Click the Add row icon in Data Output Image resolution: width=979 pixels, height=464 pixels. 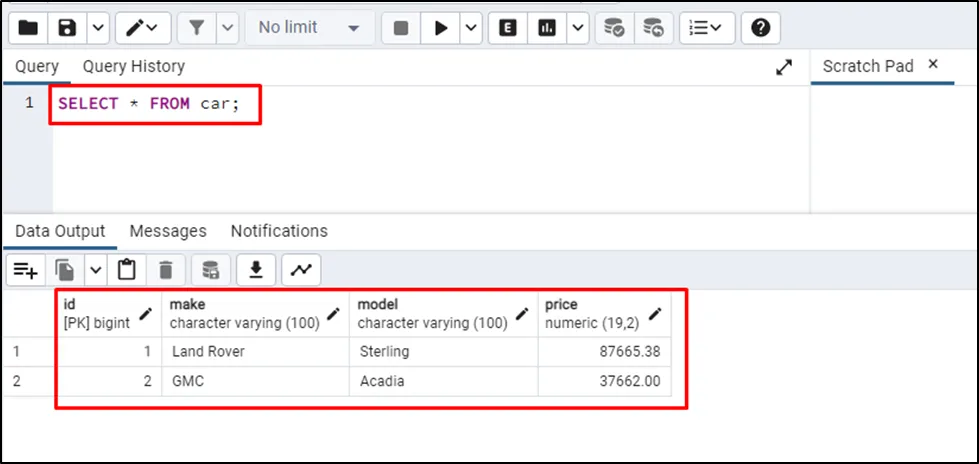pyautogui.click(x=26, y=269)
